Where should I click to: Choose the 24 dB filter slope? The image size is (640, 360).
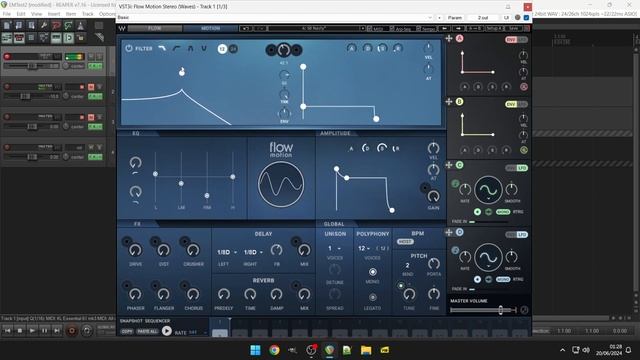point(233,49)
